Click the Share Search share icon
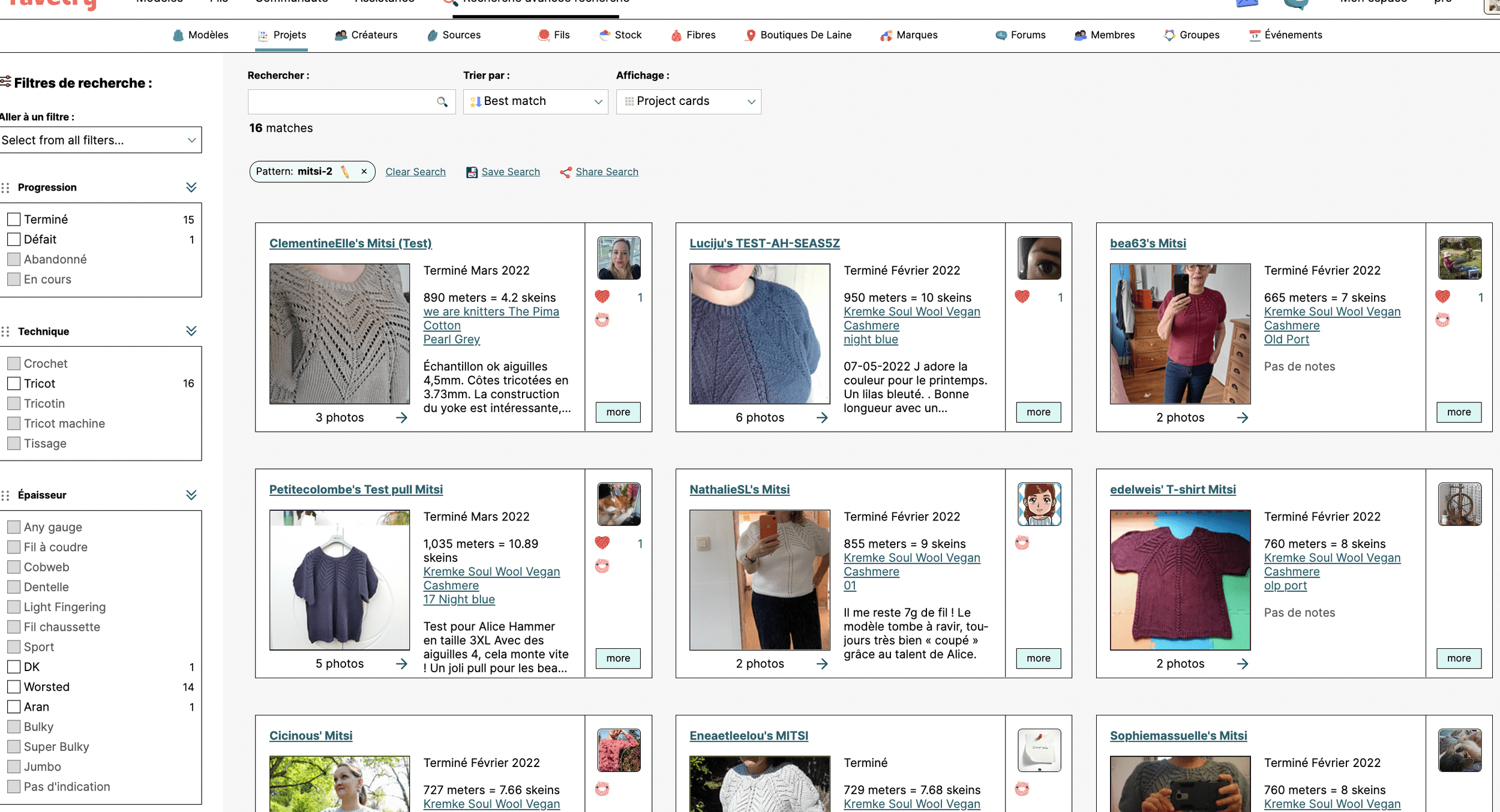 [x=565, y=172]
